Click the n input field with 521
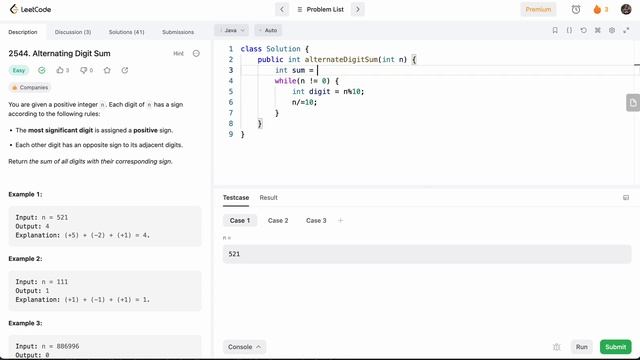 click(427, 254)
